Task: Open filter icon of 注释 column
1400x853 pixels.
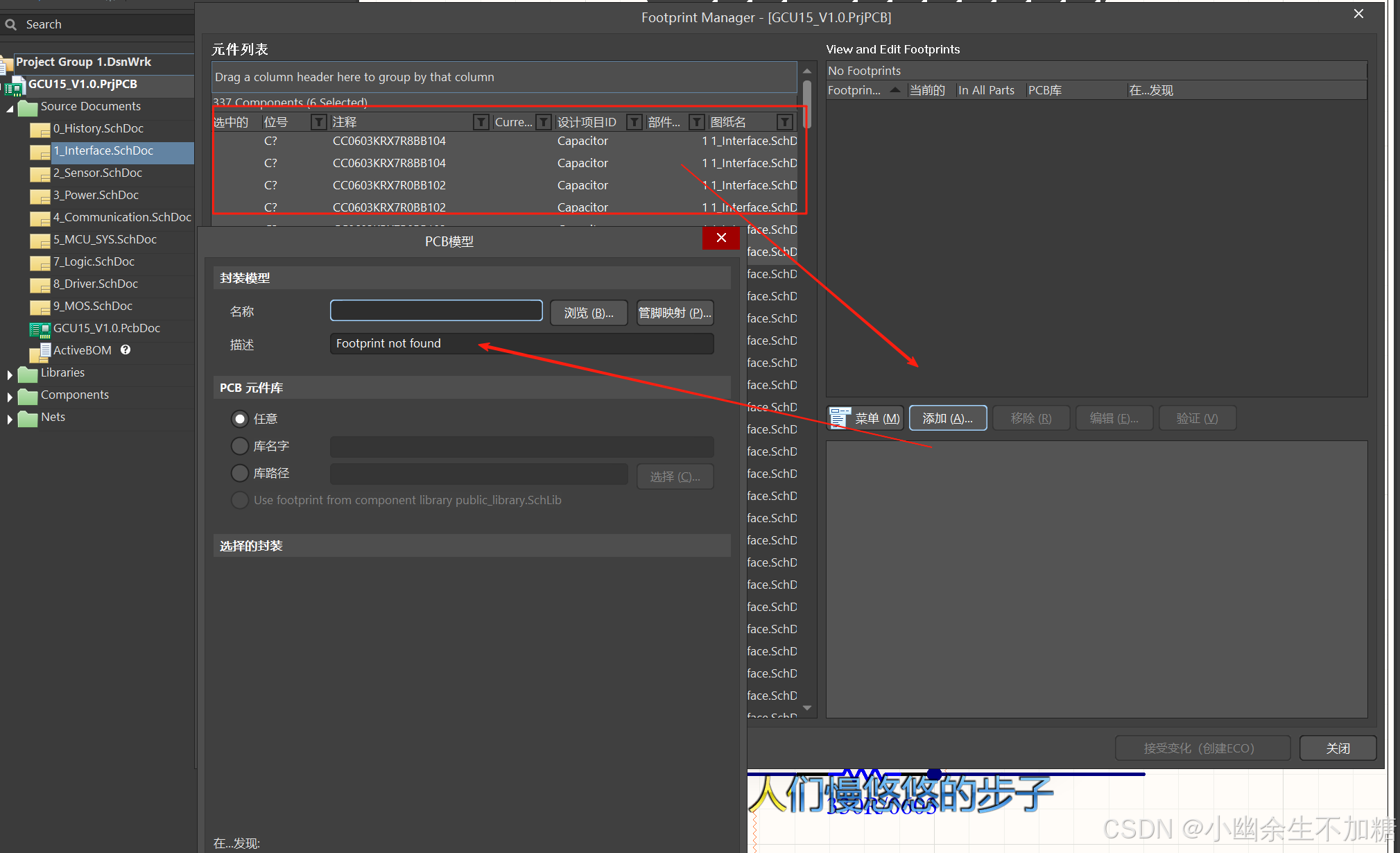Action: (x=481, y=122)
